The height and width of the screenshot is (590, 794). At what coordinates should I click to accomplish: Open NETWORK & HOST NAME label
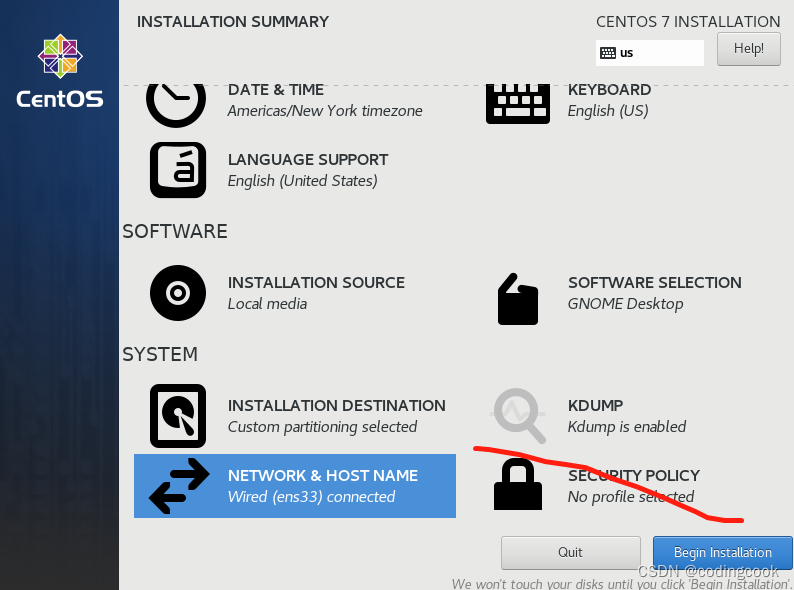pyautogui.click(x=323, y=476)
